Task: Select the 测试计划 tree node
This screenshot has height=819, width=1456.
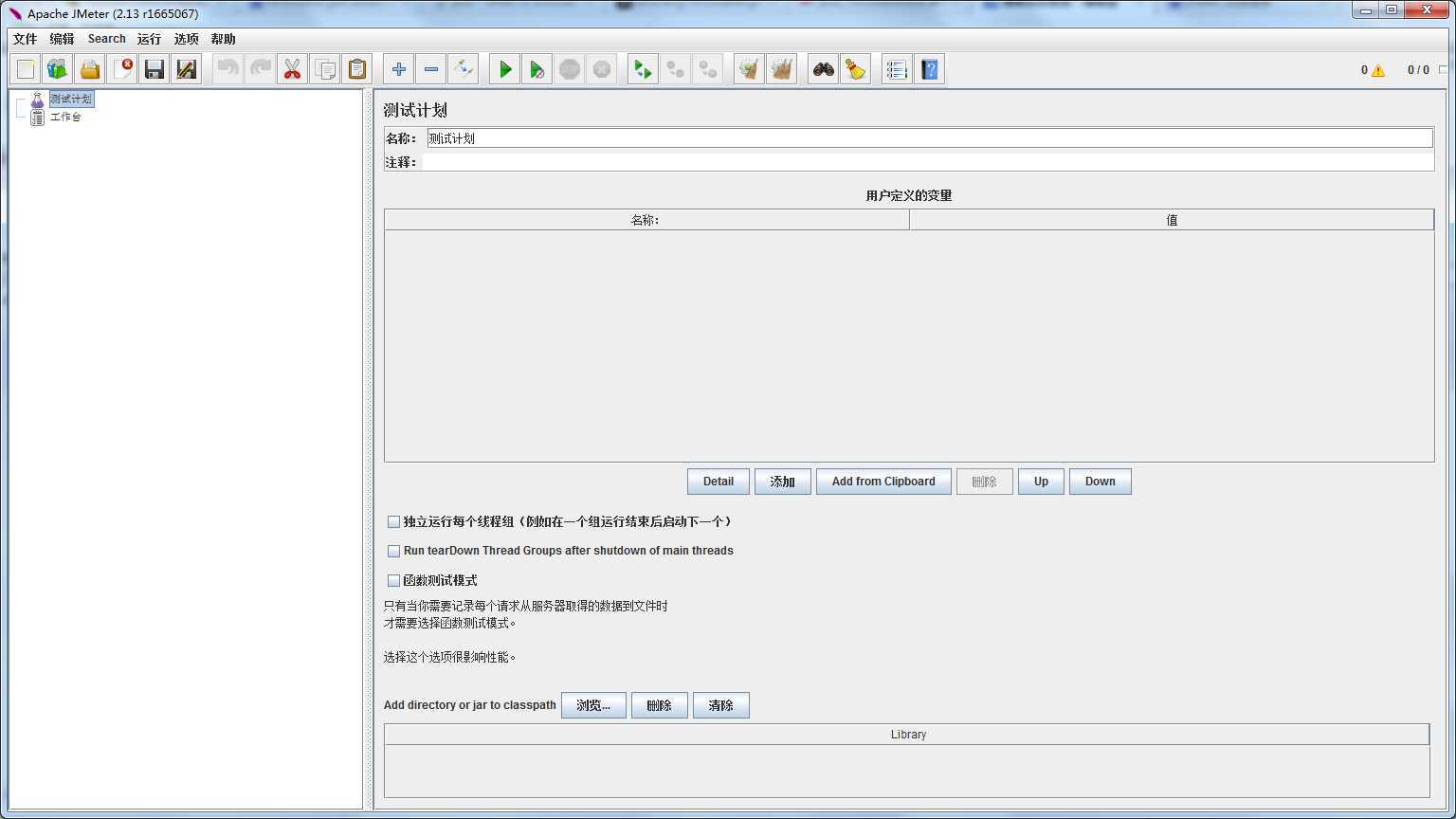Action: click(x=71, y=99)
